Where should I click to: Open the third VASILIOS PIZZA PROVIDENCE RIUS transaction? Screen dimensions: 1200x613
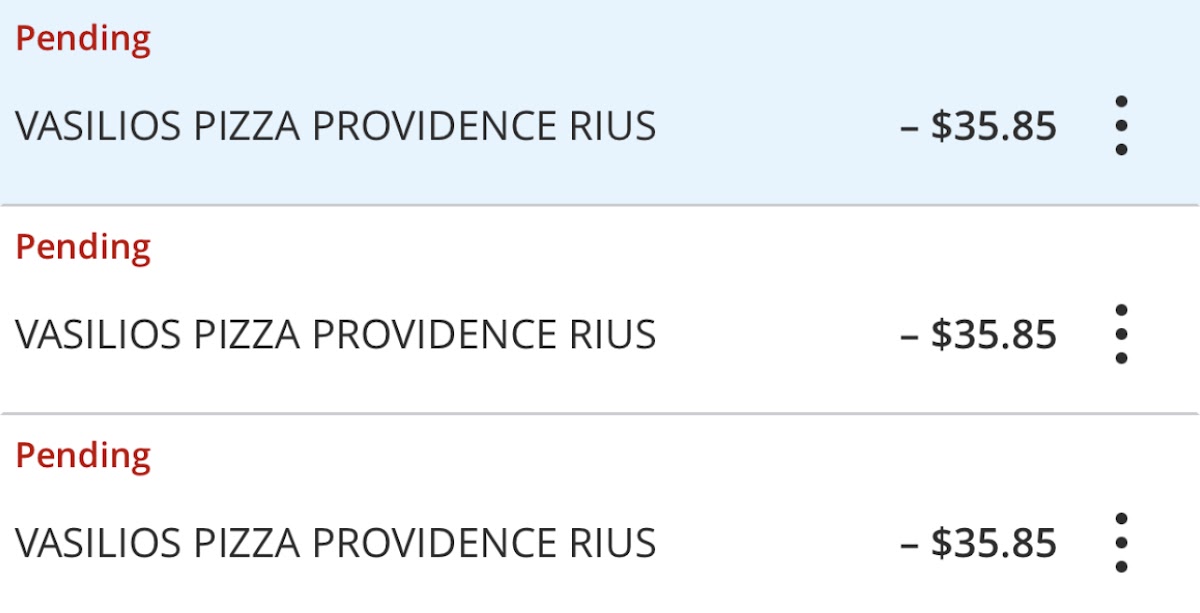point(335,543)
